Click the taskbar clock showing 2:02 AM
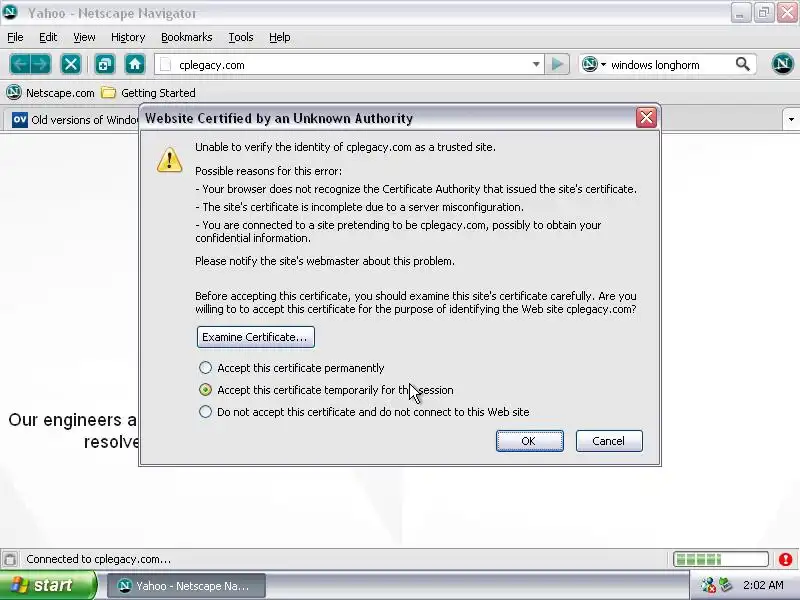This screenshot has height=600, width=800. click(x=763, y=585)
